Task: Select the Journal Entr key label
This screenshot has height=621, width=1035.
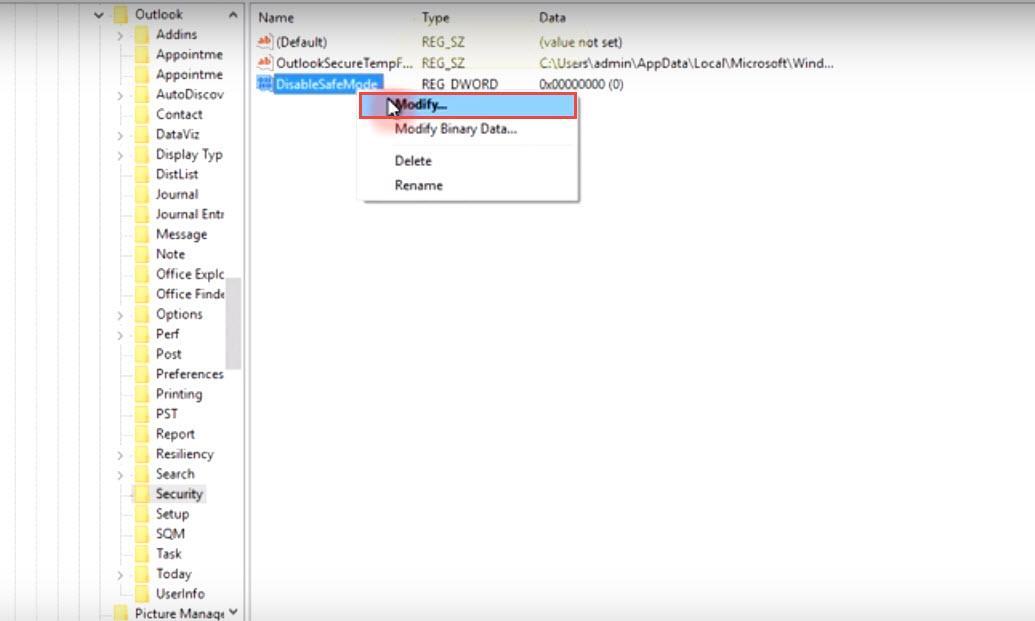Action: point(189,214)
